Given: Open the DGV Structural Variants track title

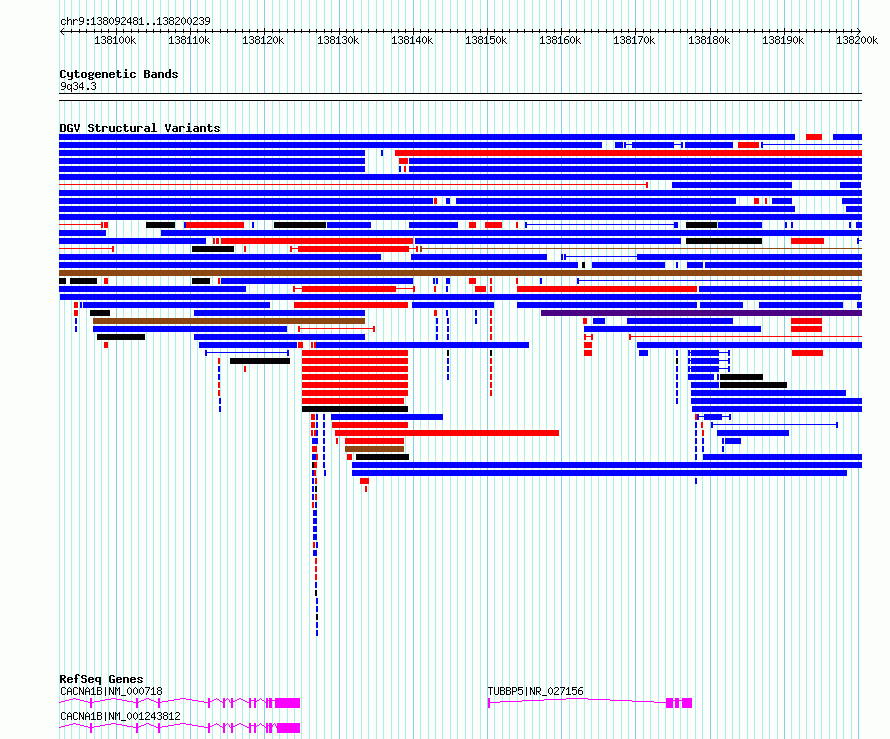Looking at the screenshot, I should [140, 128].
